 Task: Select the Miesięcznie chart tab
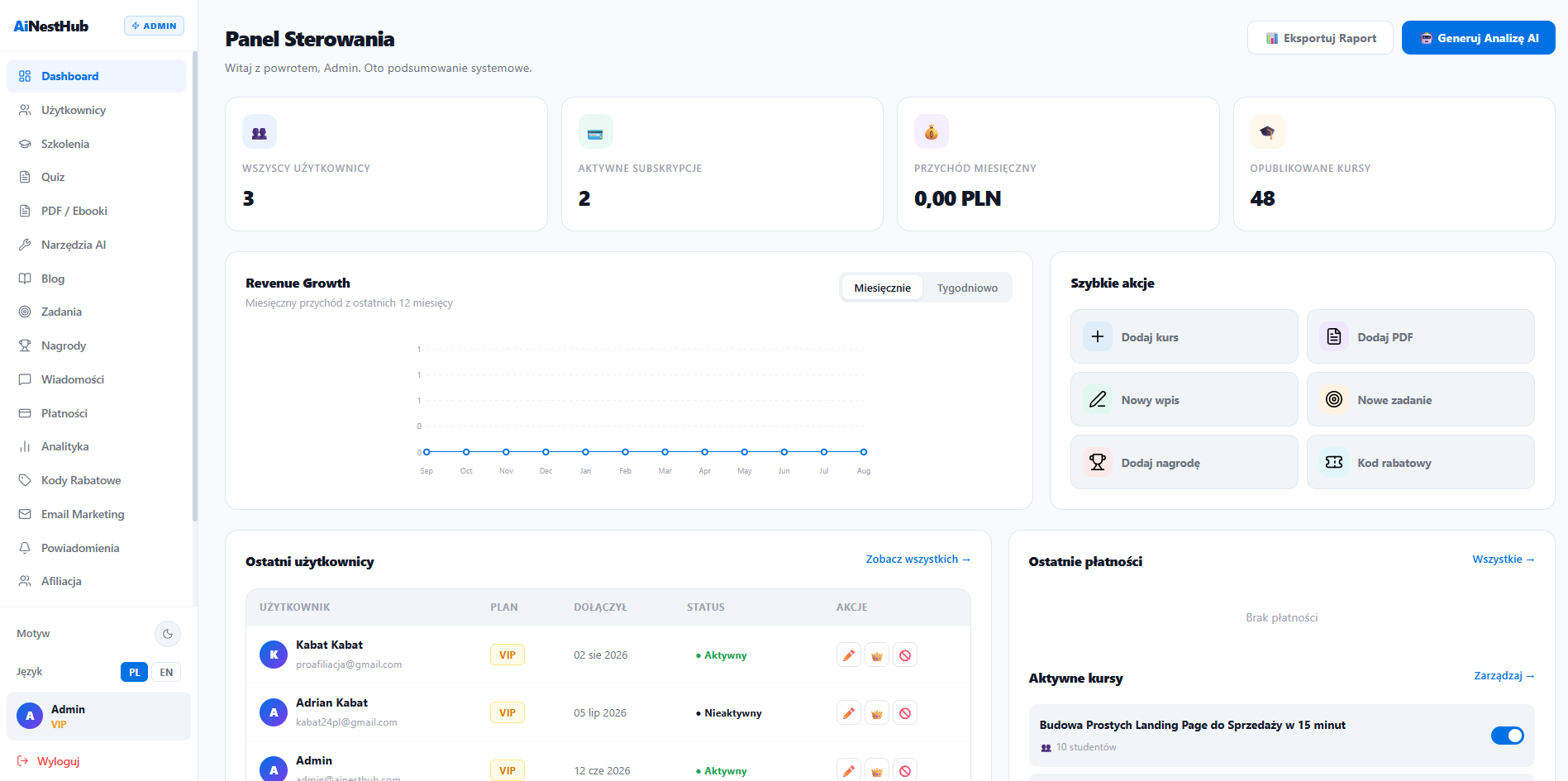coord(882,288)
